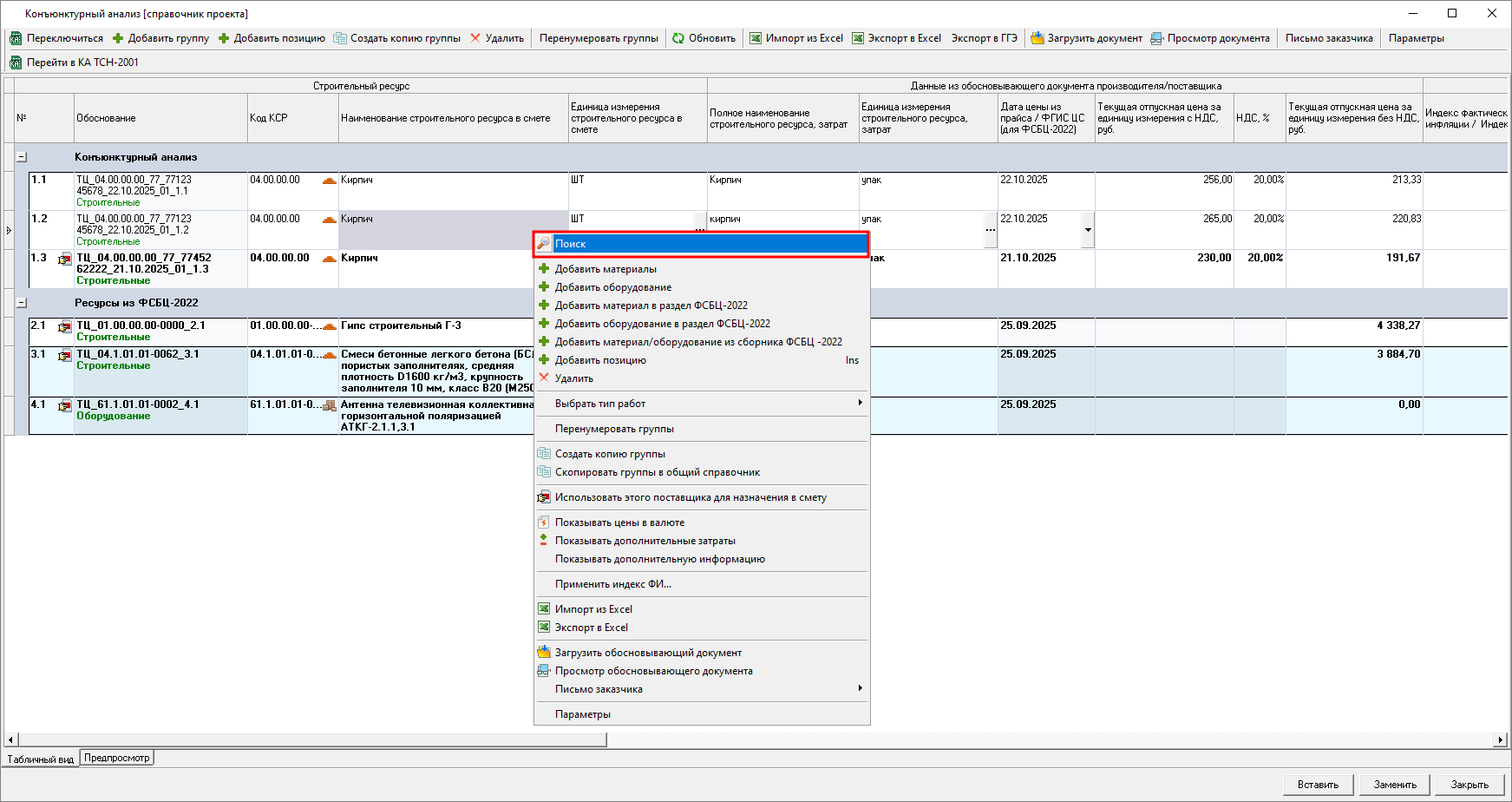The height and width of the screenshot is (802, 1512).
Task: Click Экспорт в ГГЭ toolbar button
Action: 984,38
